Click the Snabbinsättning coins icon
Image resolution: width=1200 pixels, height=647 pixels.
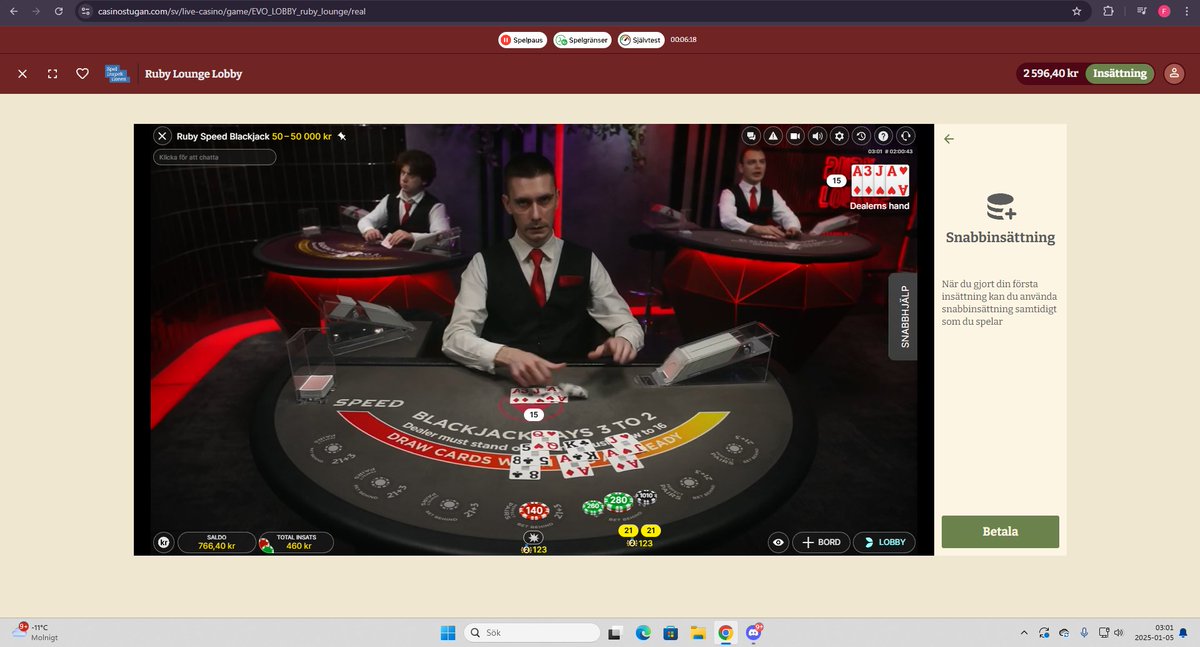click(x=1000, y=207)
